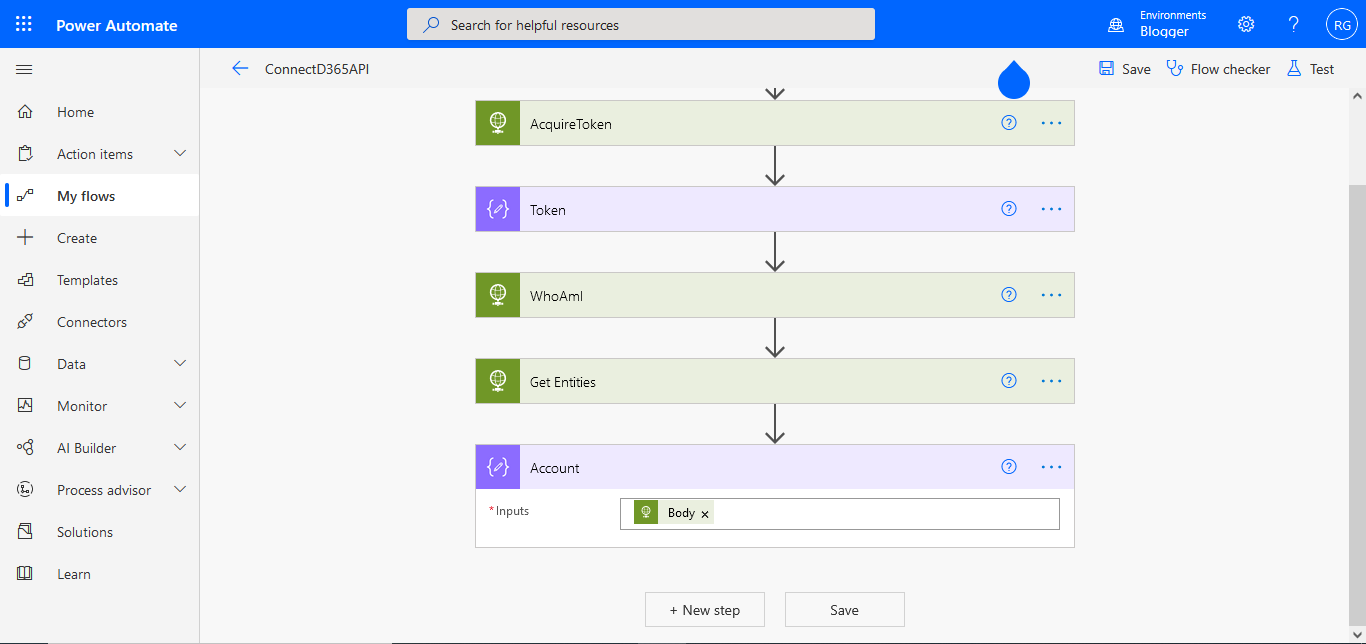Run Flow checker
Image resolution: width=1366 pixels, height=644 pixels.
coord(1218,68)
